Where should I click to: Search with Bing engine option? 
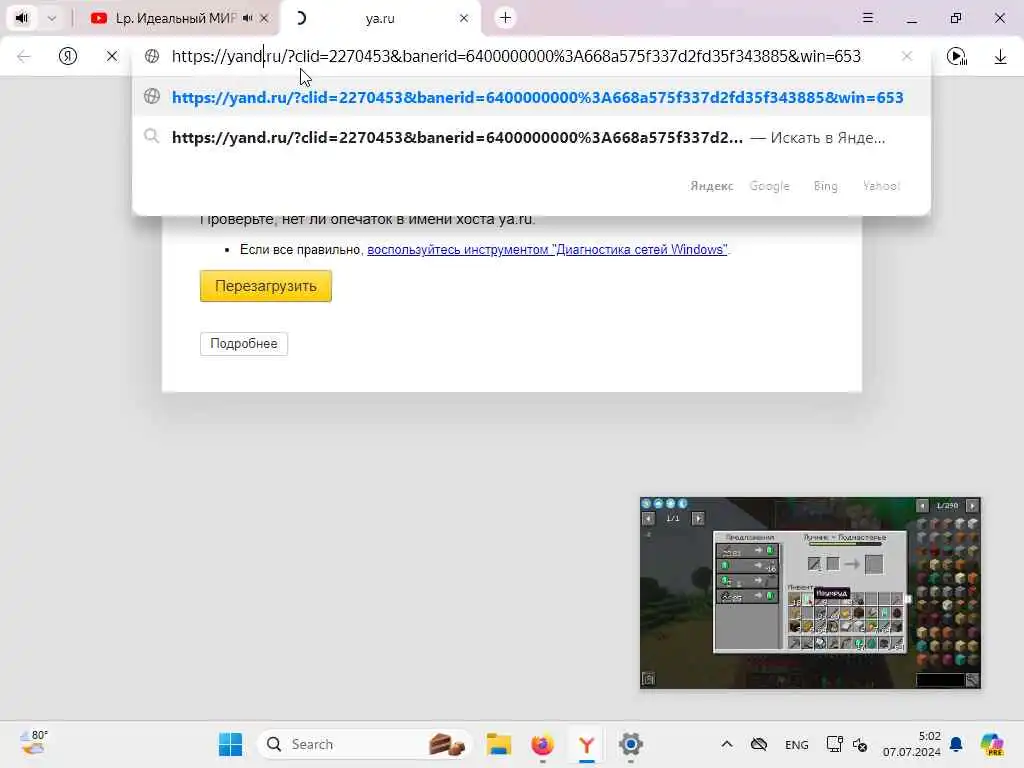click(825, 186)
